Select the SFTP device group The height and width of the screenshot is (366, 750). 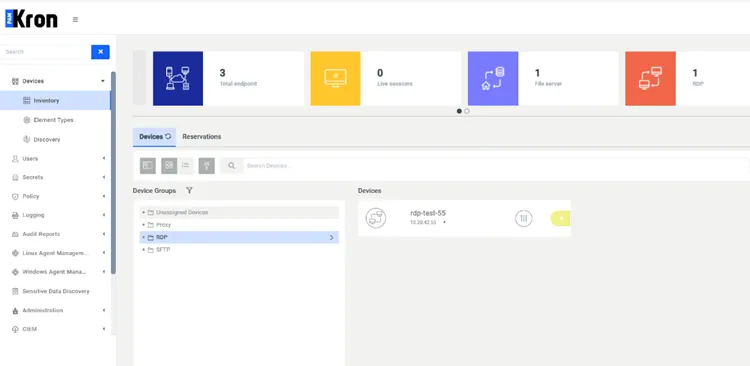239,250
